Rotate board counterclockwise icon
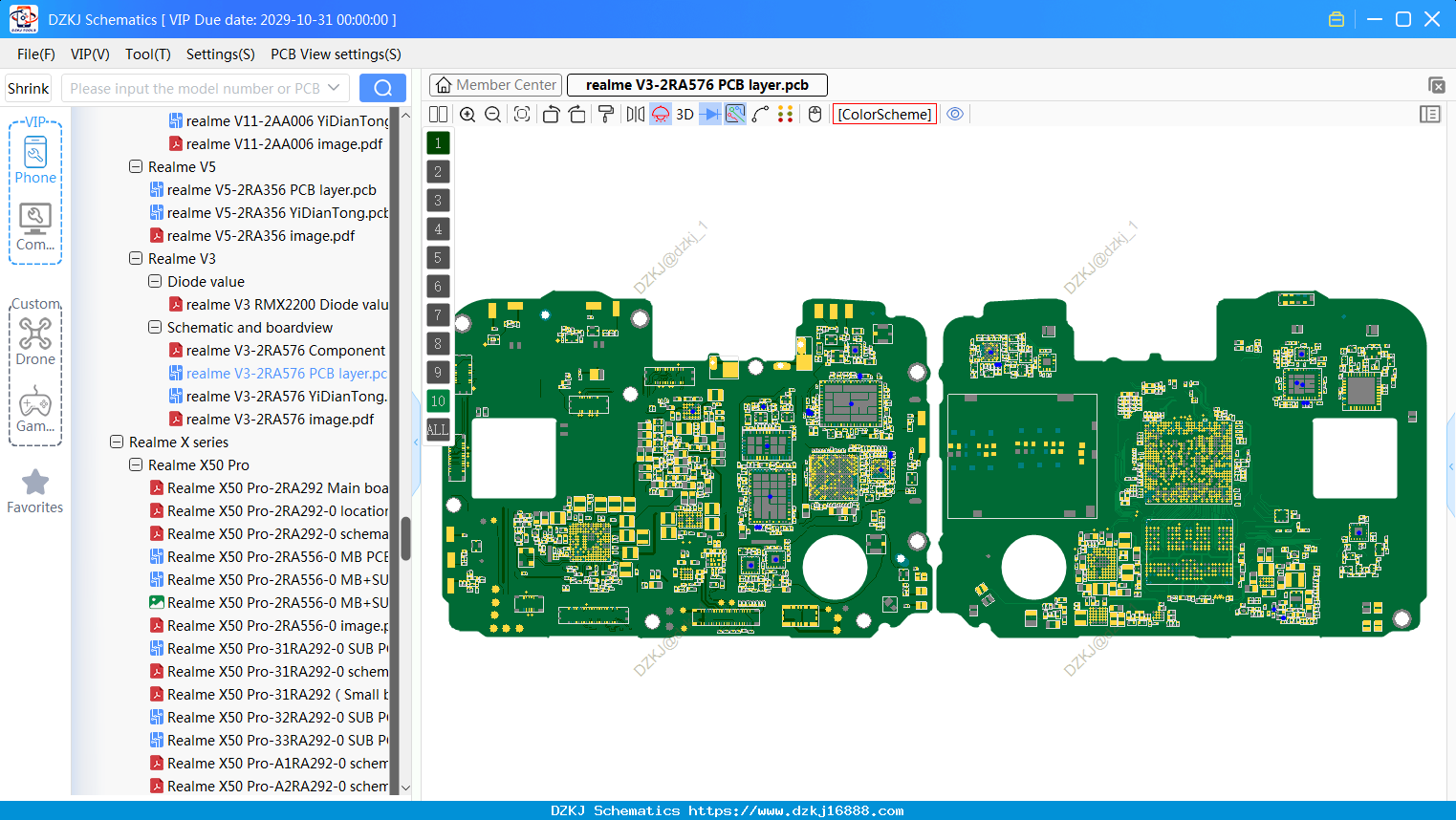 [551, 114]
